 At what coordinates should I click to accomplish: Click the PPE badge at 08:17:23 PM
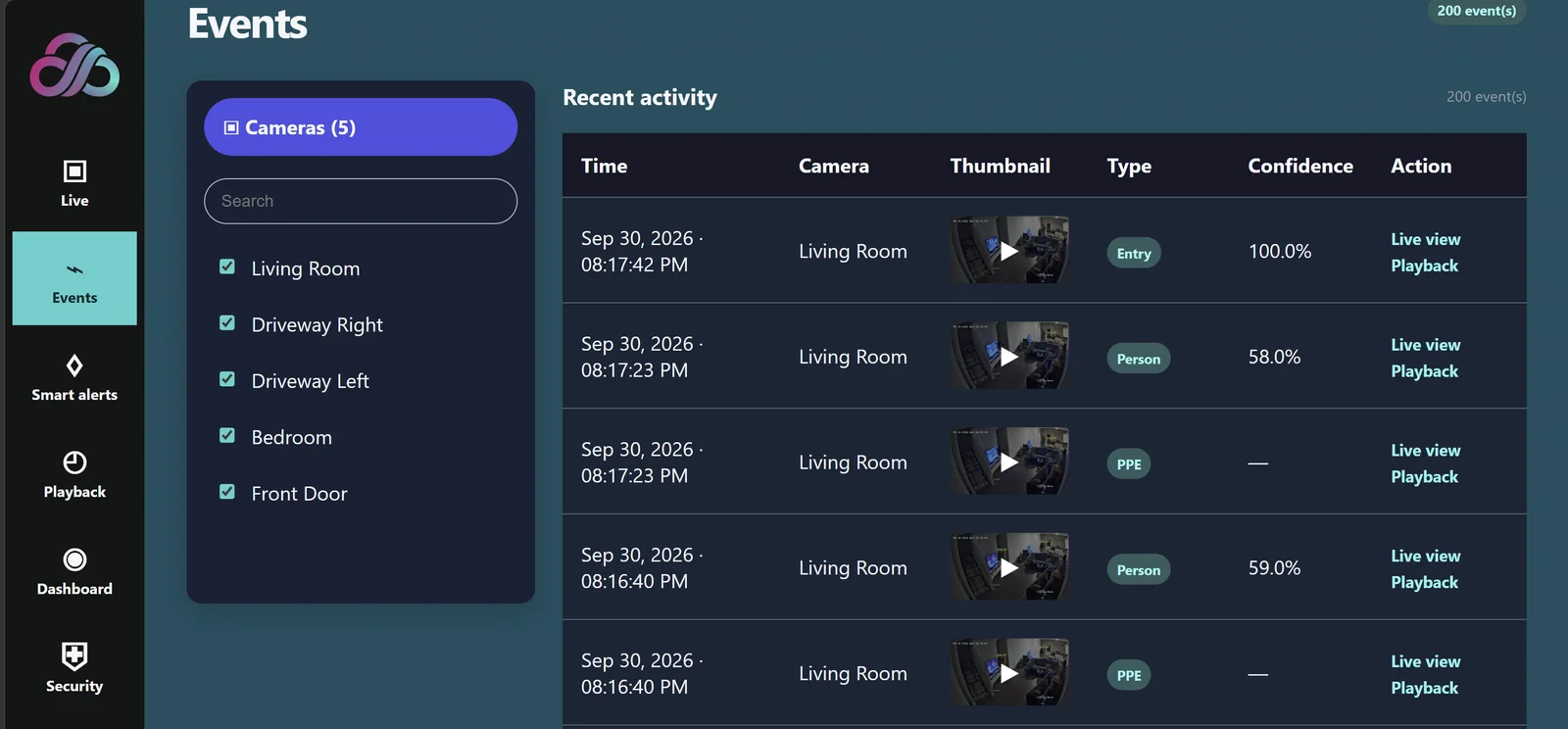click(1129, 464)
